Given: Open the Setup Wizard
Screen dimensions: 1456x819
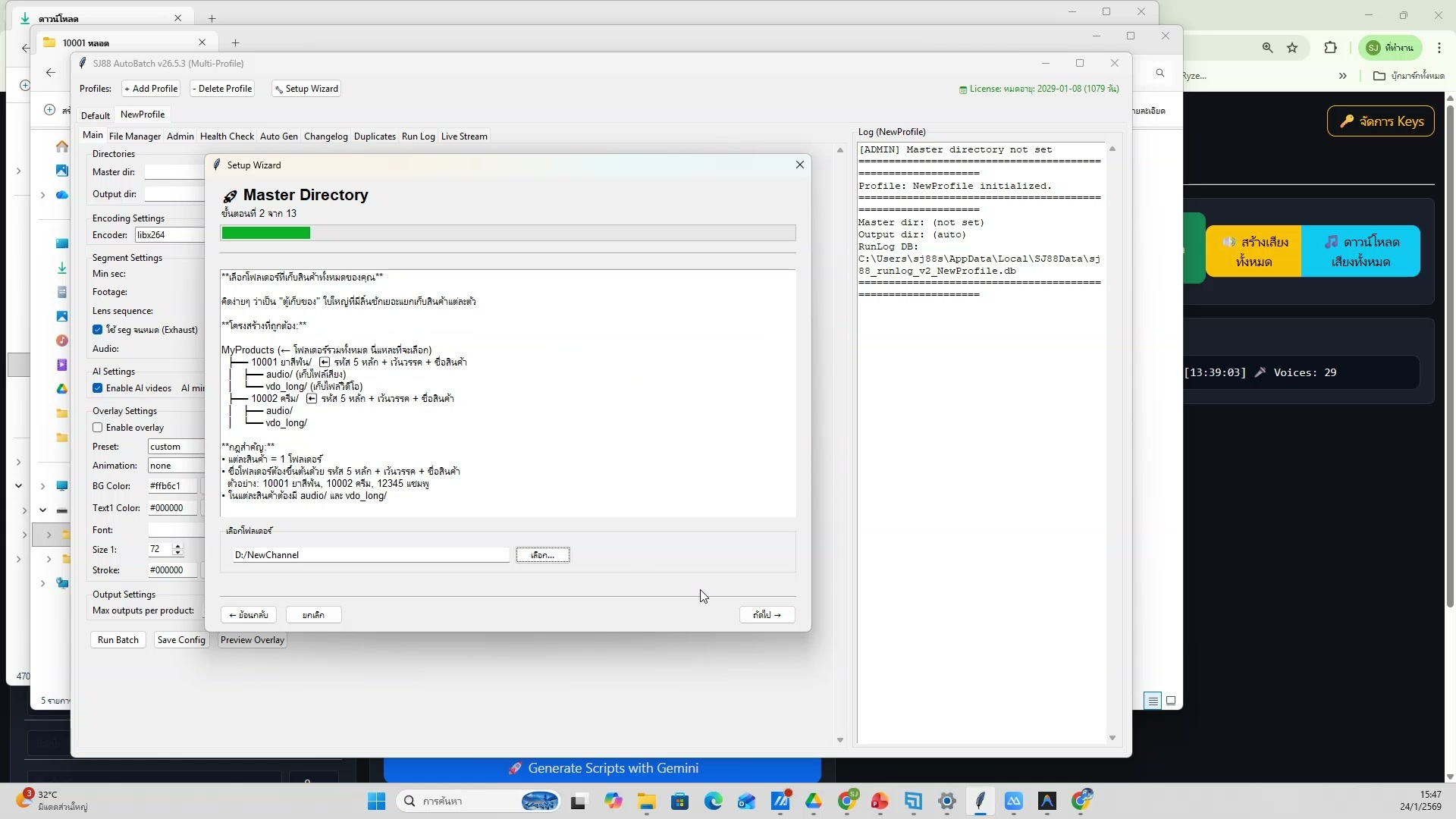Looking at the screenshot, I should click(x=306, y=89).
